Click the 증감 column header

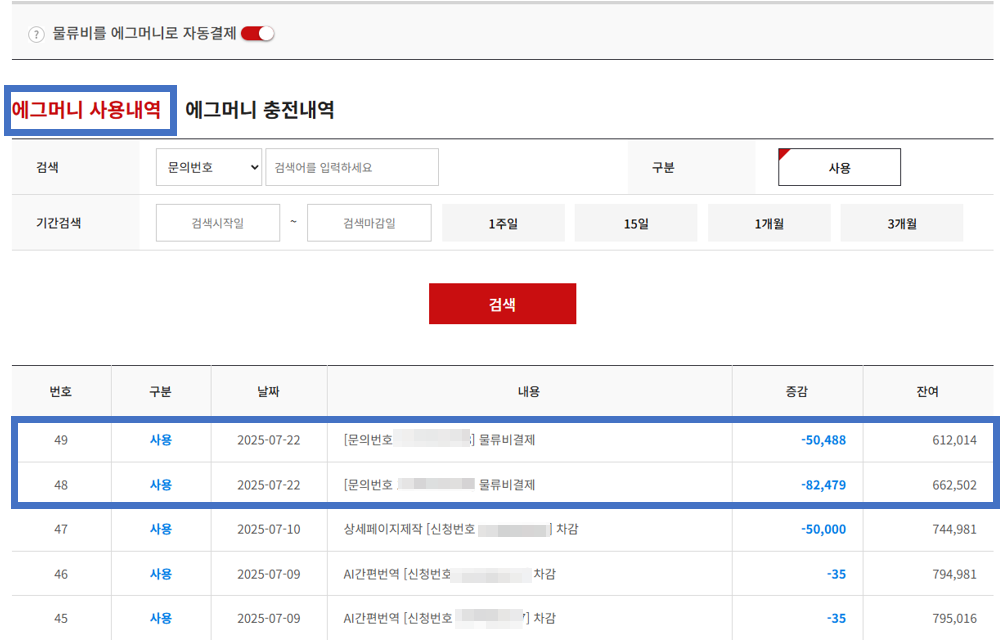(x=797, y=391)
